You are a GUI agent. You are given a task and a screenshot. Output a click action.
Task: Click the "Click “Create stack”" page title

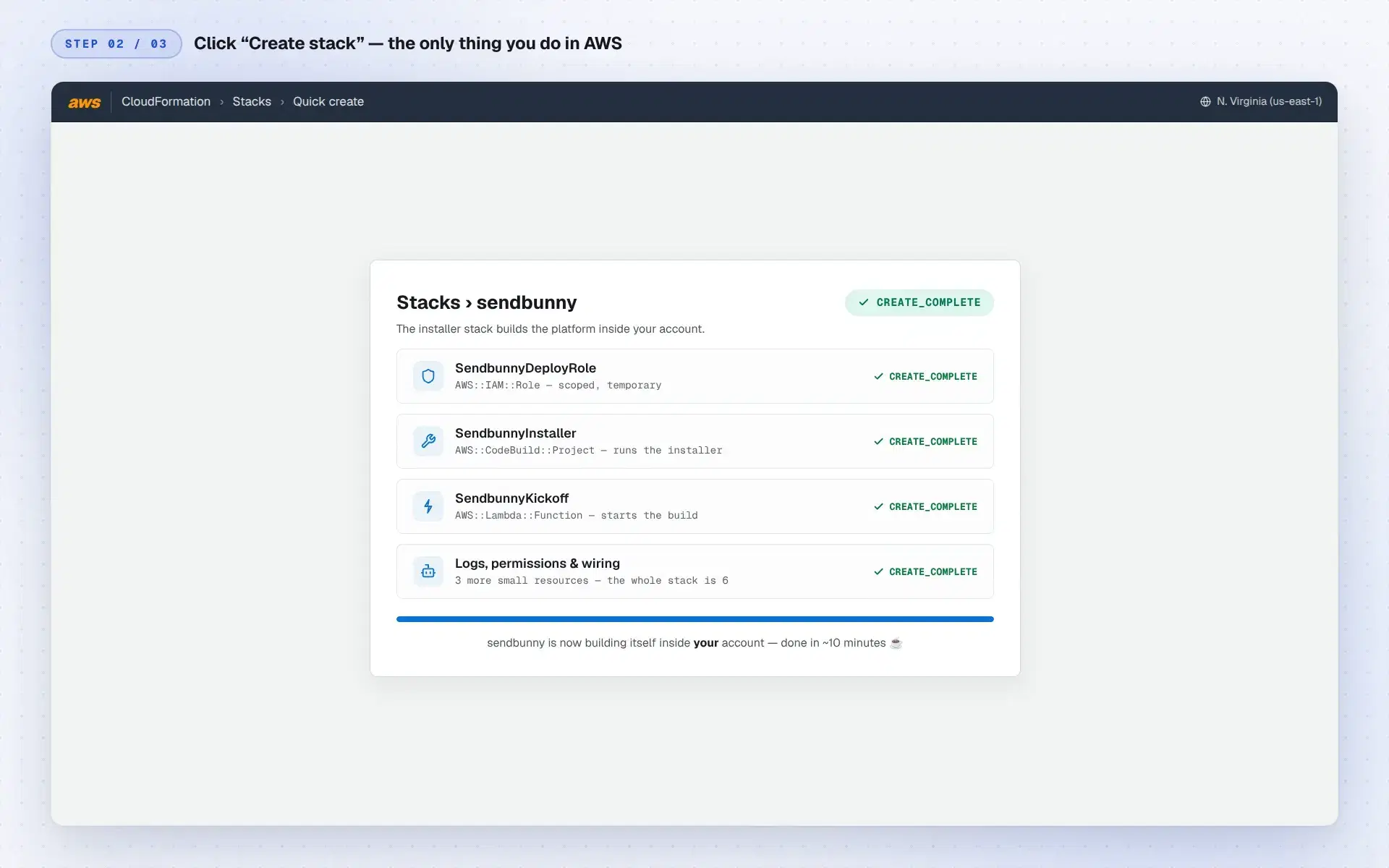coord(407,43)
